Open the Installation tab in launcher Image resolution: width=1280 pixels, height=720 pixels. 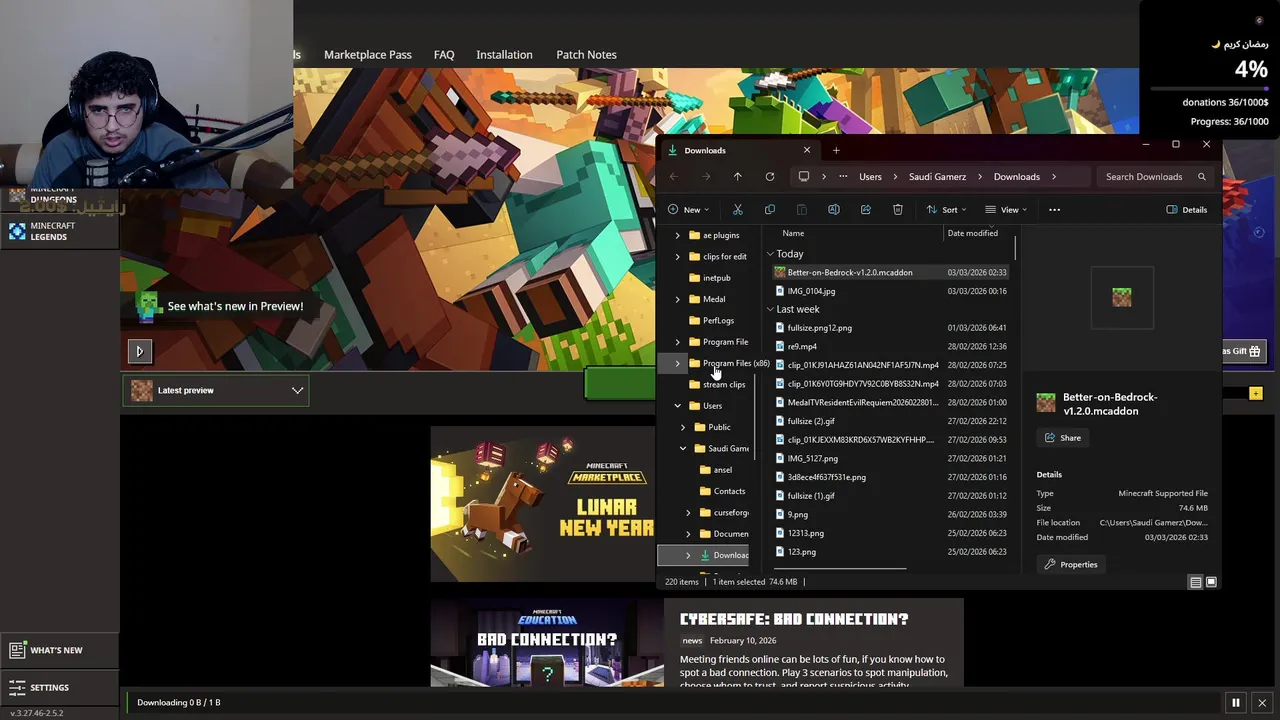tap(504, 55)
